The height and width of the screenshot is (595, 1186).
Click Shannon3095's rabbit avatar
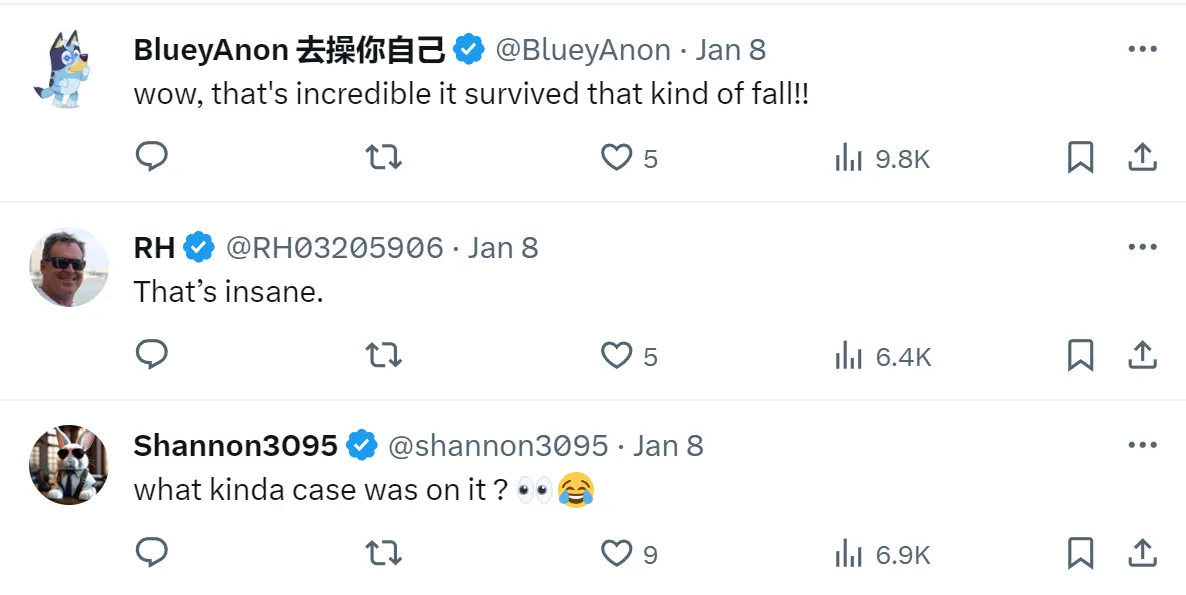pyautogui.click(x=69, y=464)
